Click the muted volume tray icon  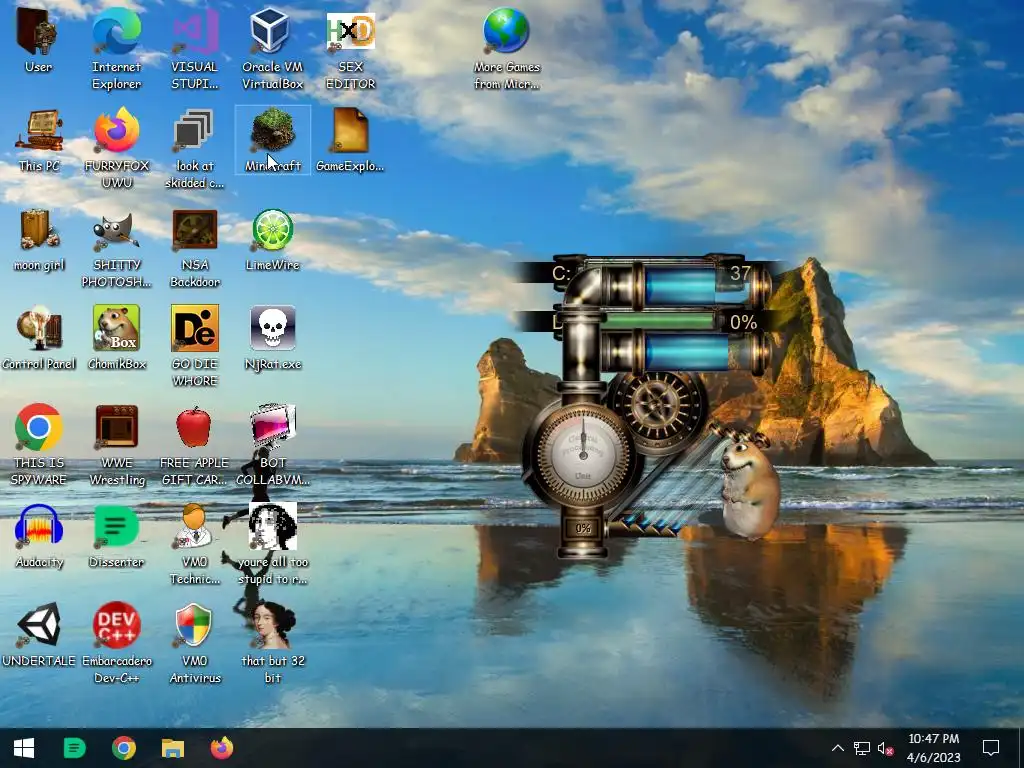click(x=886, y=748)
